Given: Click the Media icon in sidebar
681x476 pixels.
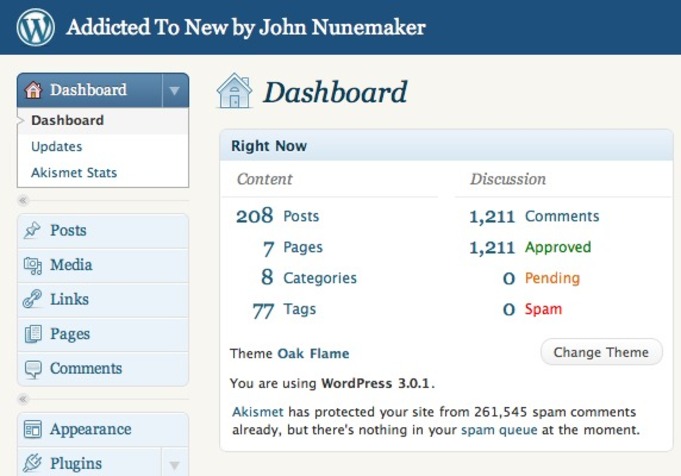Looking at the screenshot, I should tap(33, 265).
